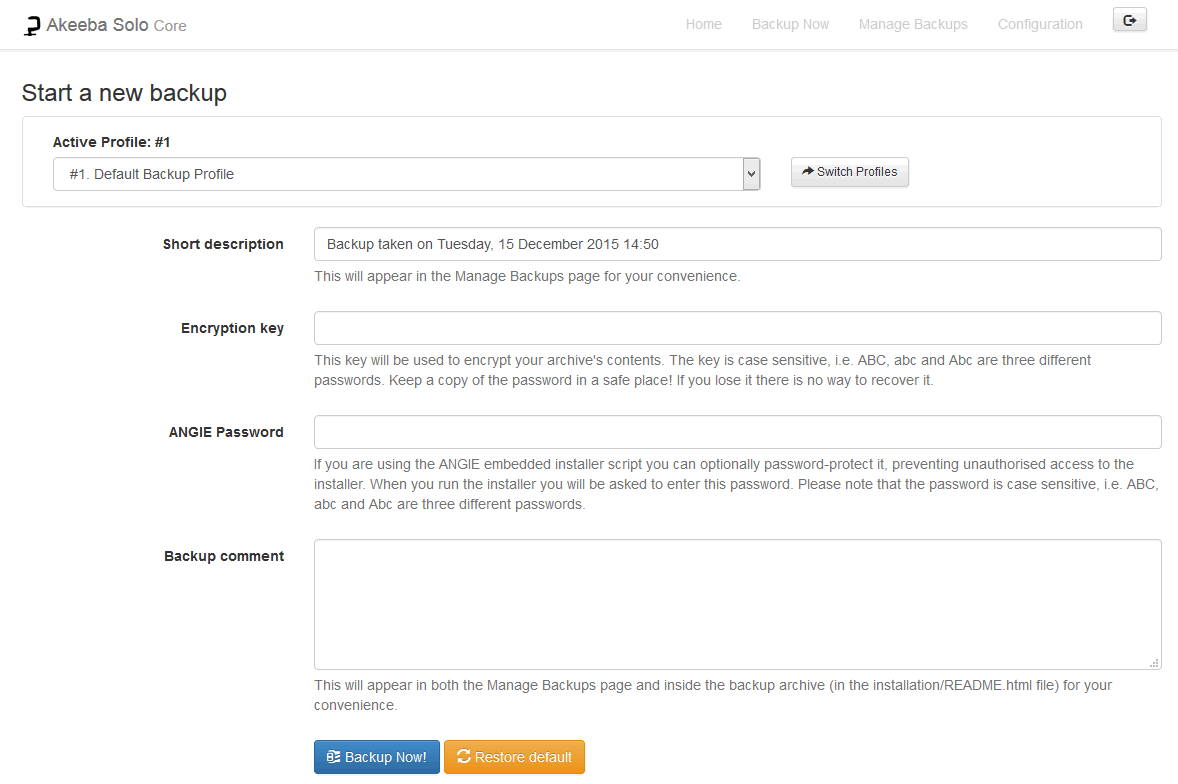
Task: Click the ANGIE Password label
Action: [x=226, y=432]
